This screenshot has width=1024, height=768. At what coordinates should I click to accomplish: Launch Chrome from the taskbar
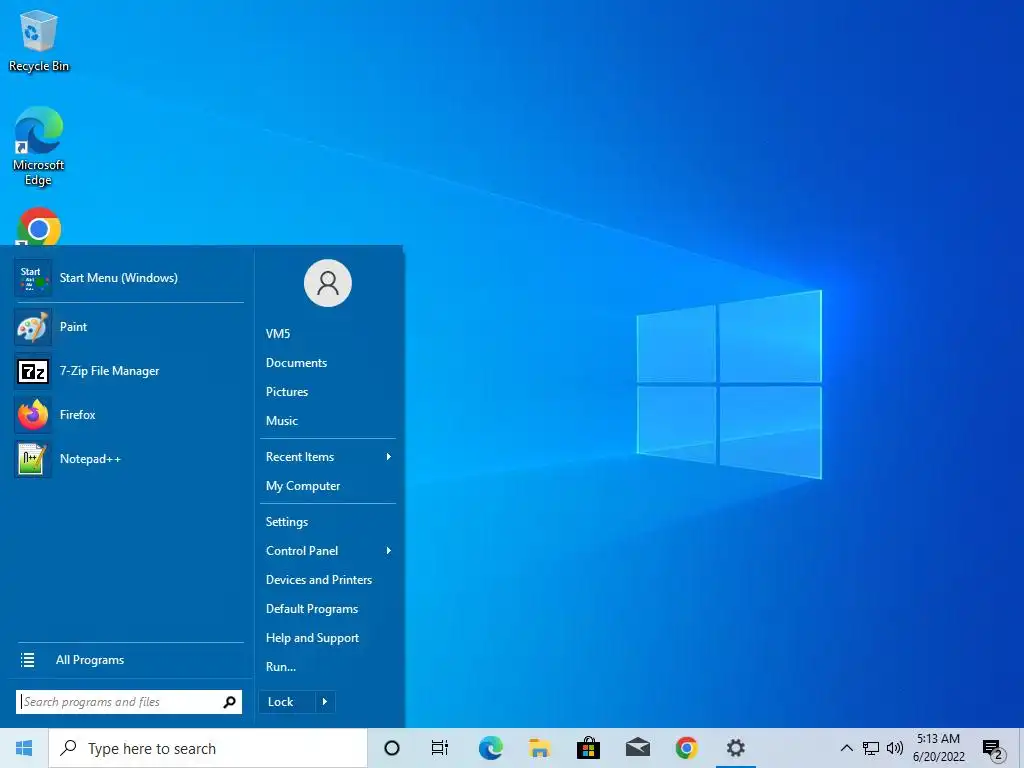tap(686, 748)
